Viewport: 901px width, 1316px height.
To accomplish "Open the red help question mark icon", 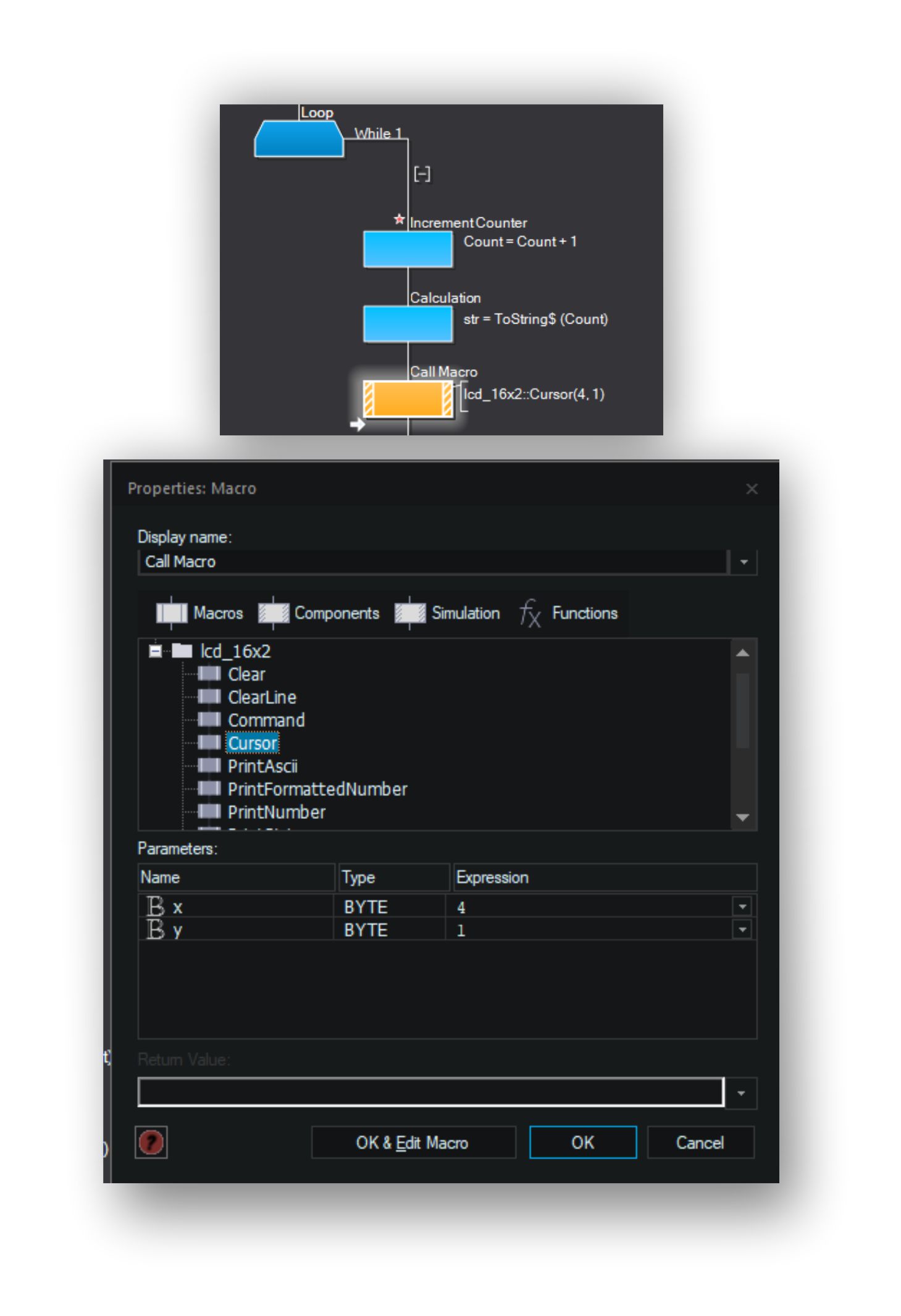I will [151, 1142].
